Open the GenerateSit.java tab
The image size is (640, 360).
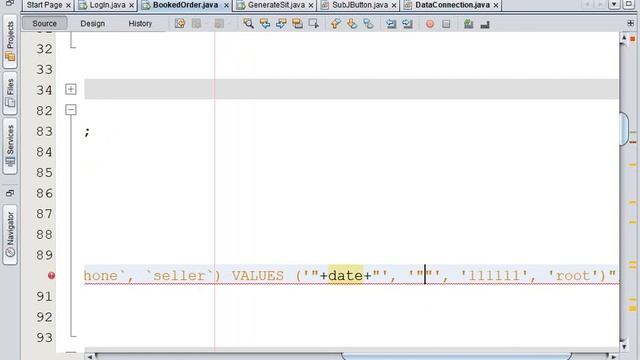pyautogui.click(x=276, y=5)
